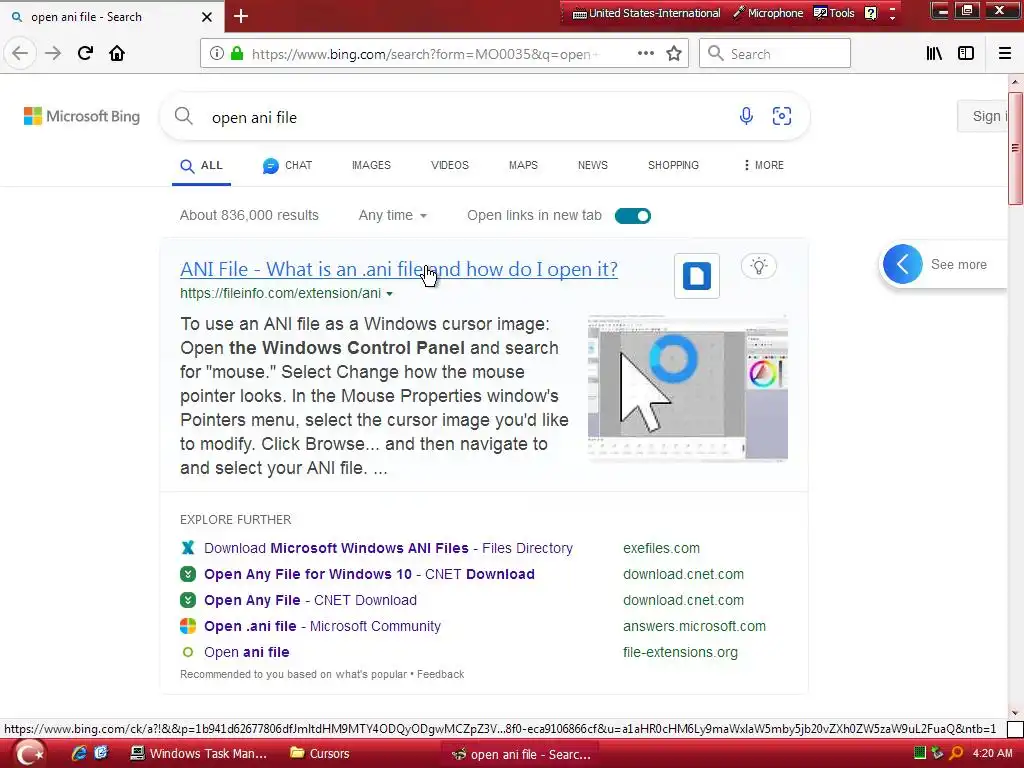Screen dimensions: 1024x768
Task: Expand the See more side panel arrow
Action: (903, 264)
